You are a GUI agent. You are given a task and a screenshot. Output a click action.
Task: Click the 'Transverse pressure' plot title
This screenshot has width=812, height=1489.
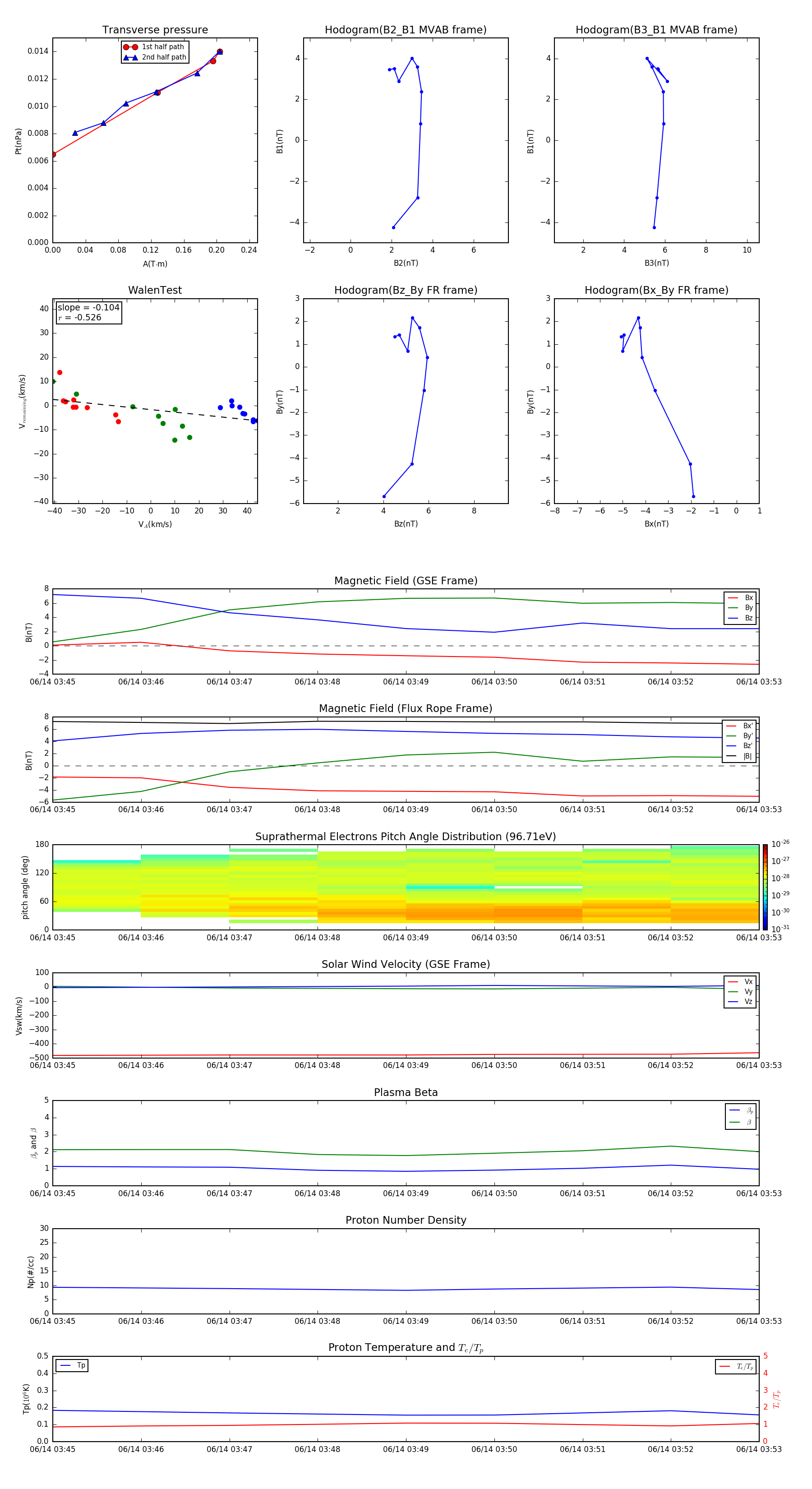click(x=155, y=30)
